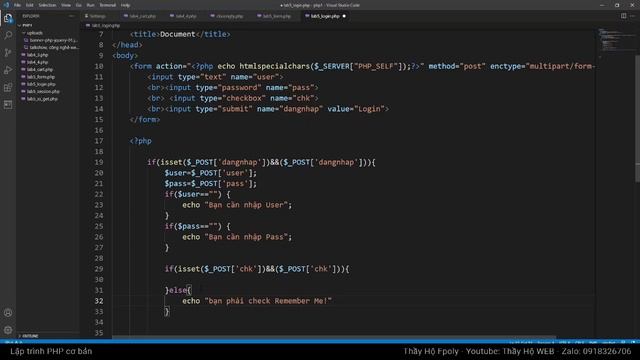The width and height of the screenshot is (640, 360).
Task: Open the View menu
Action: click(66, 5)
